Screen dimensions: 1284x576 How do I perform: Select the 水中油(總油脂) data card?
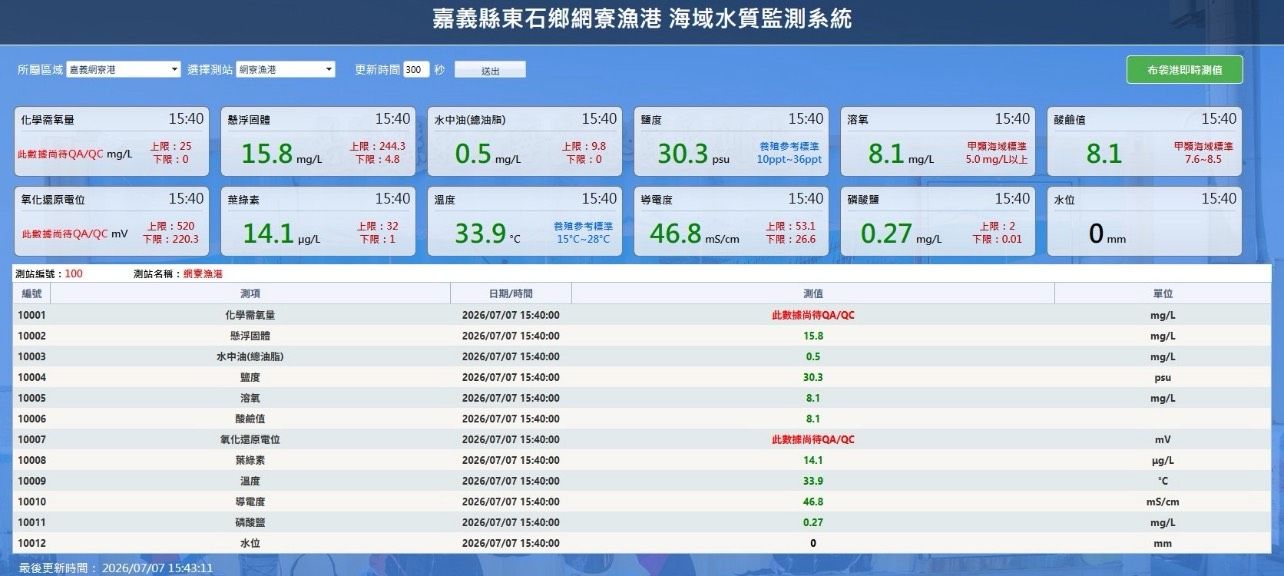(524, 141)
